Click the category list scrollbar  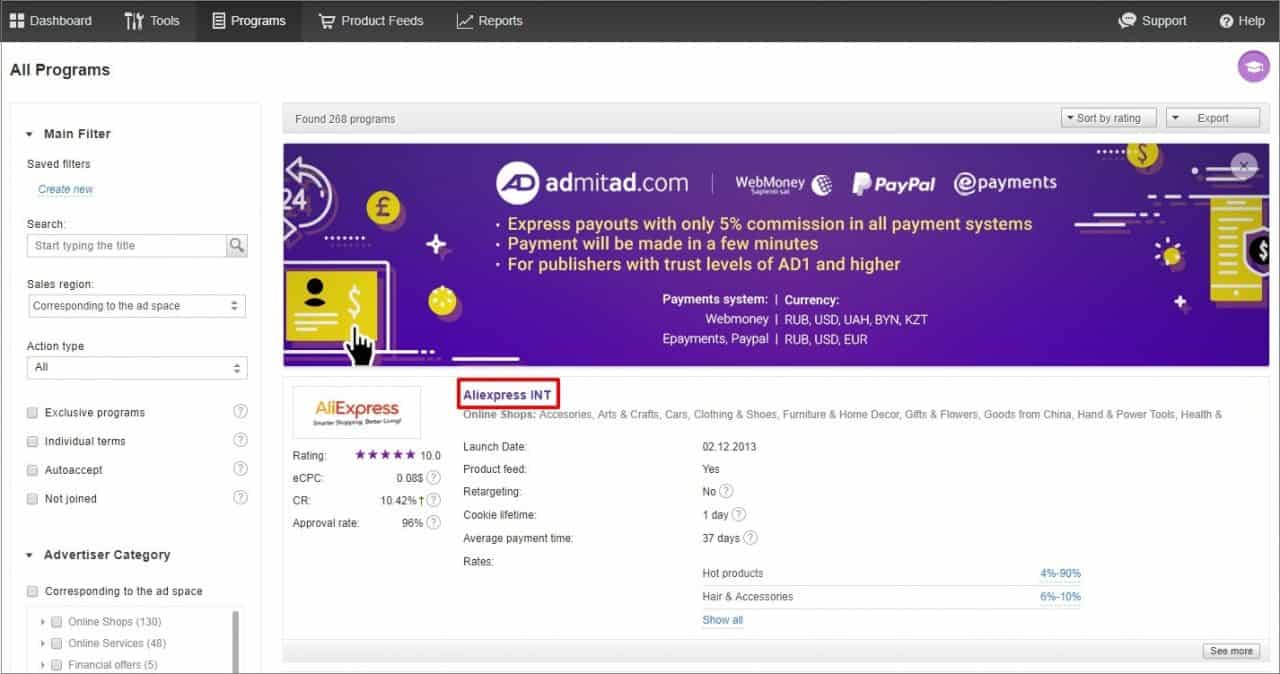[236, 640]
